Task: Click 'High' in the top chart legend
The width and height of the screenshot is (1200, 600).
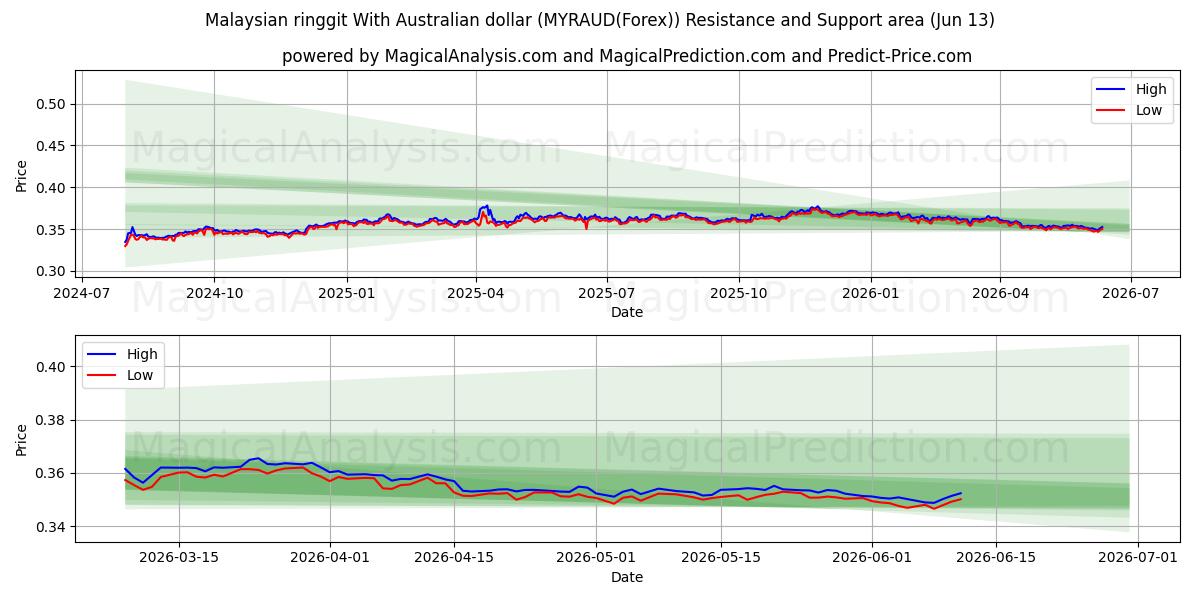Action: [x=1151, y=89]
